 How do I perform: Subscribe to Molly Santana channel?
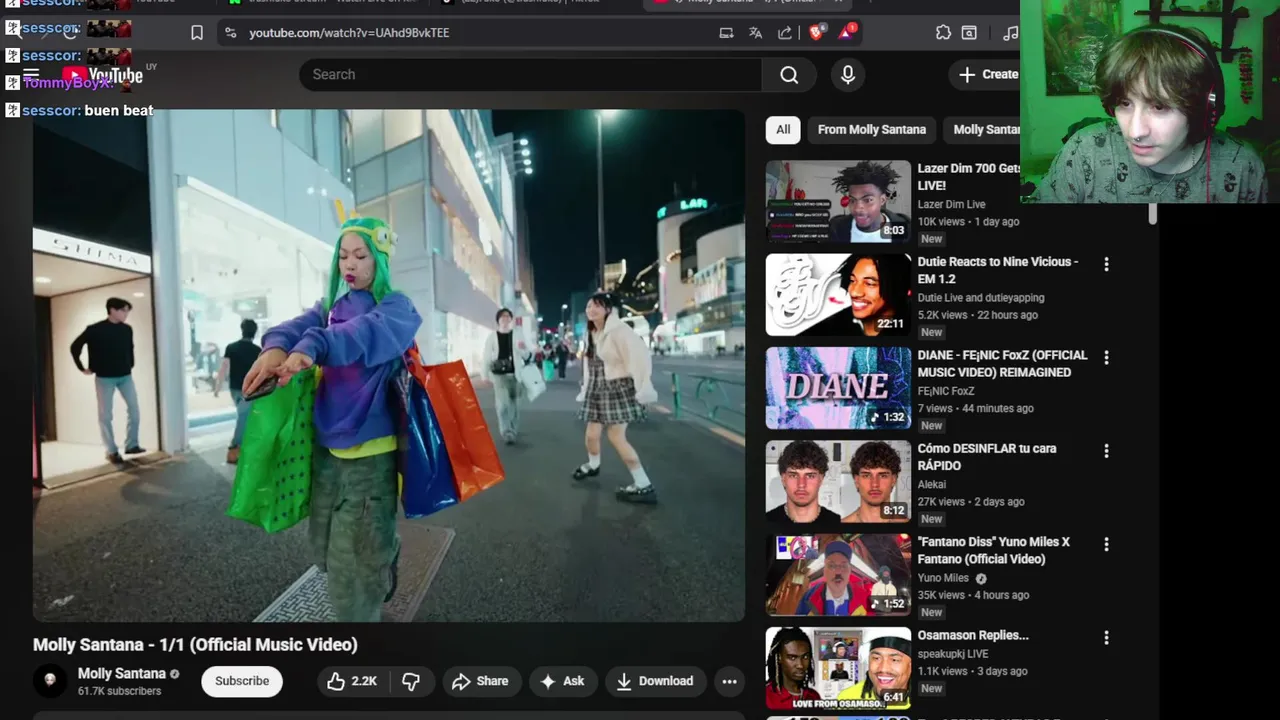click(x=242, y=681)
